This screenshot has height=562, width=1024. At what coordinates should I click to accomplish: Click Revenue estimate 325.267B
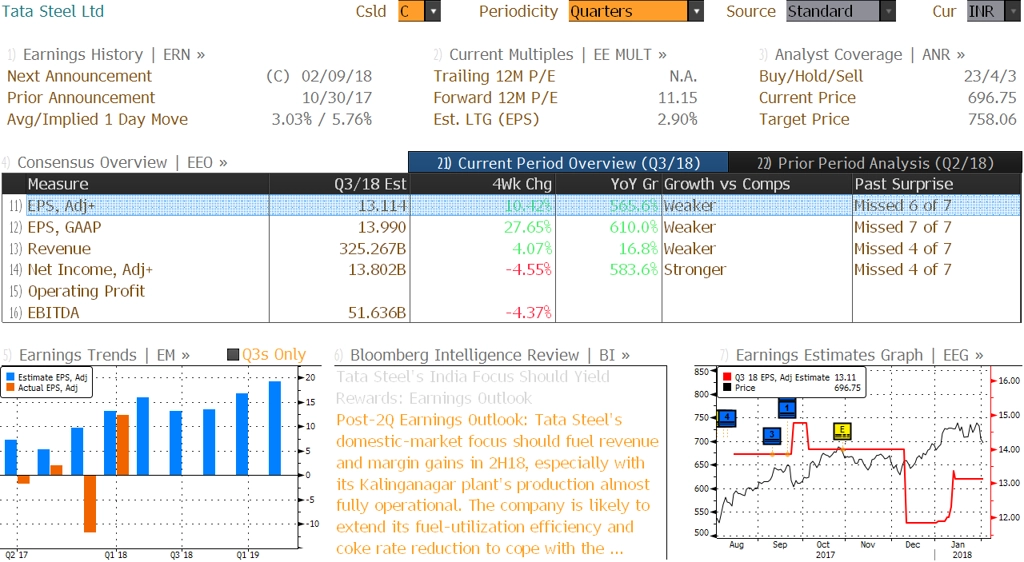372,249
